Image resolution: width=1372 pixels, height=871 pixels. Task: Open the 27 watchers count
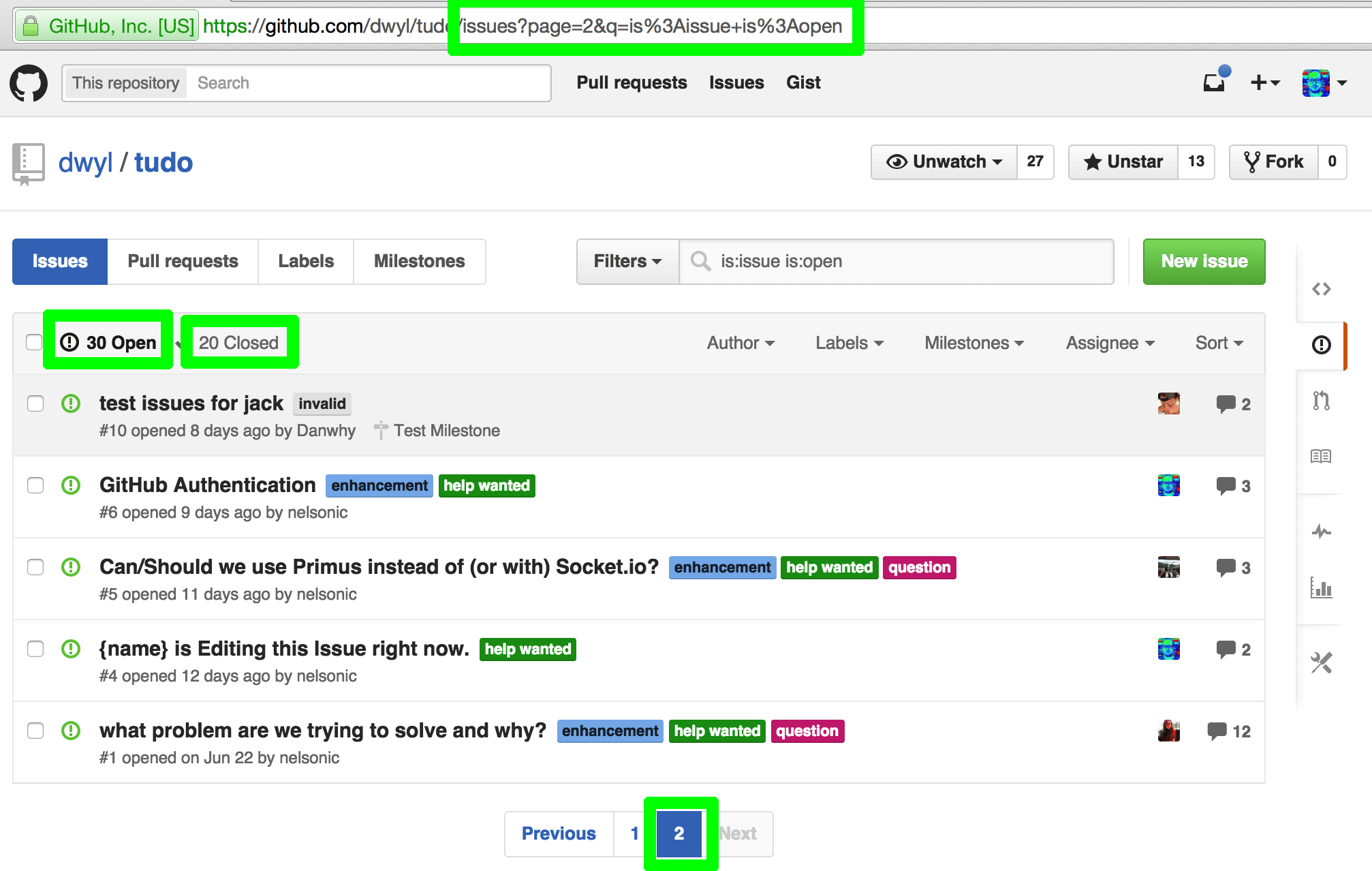[1035, 162]
